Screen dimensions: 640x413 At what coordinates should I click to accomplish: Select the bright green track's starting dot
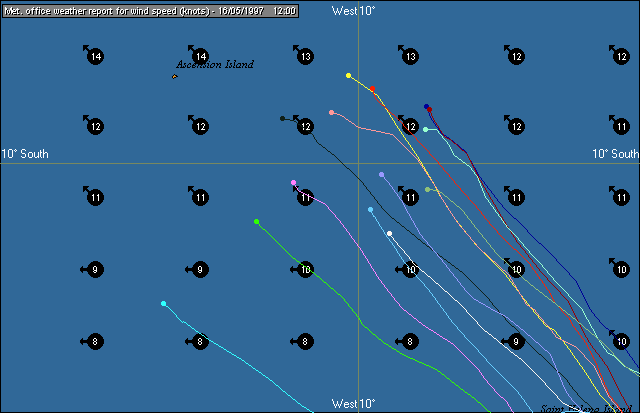coord(256,222)
